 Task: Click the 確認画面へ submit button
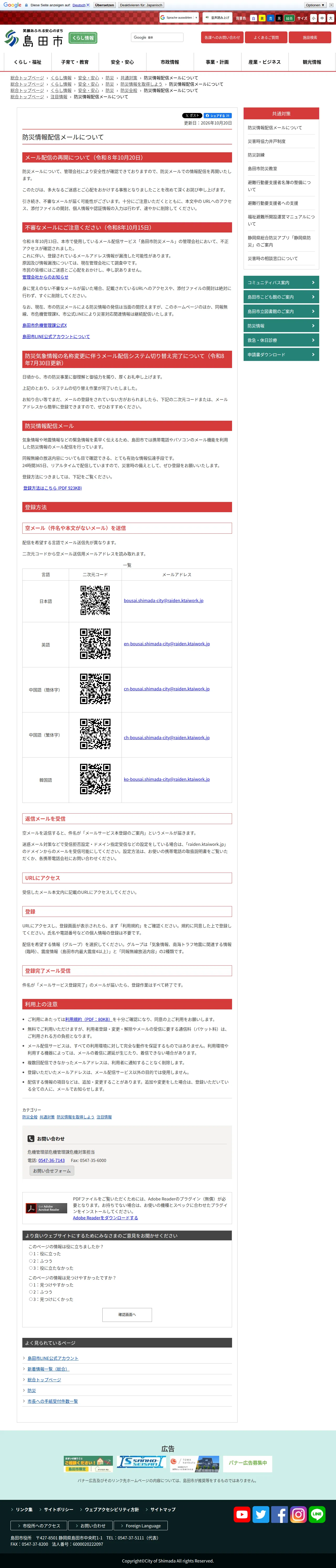tap(127, 1315)
